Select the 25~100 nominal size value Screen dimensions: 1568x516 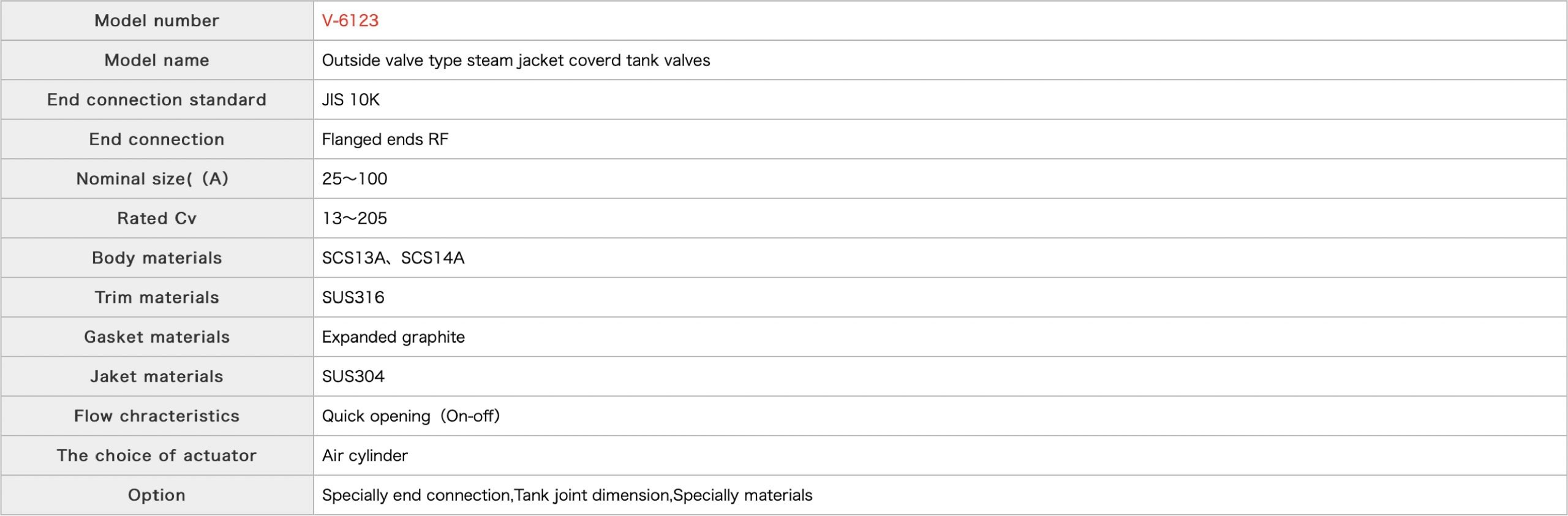pyautogui.click(x=355, y=179)
